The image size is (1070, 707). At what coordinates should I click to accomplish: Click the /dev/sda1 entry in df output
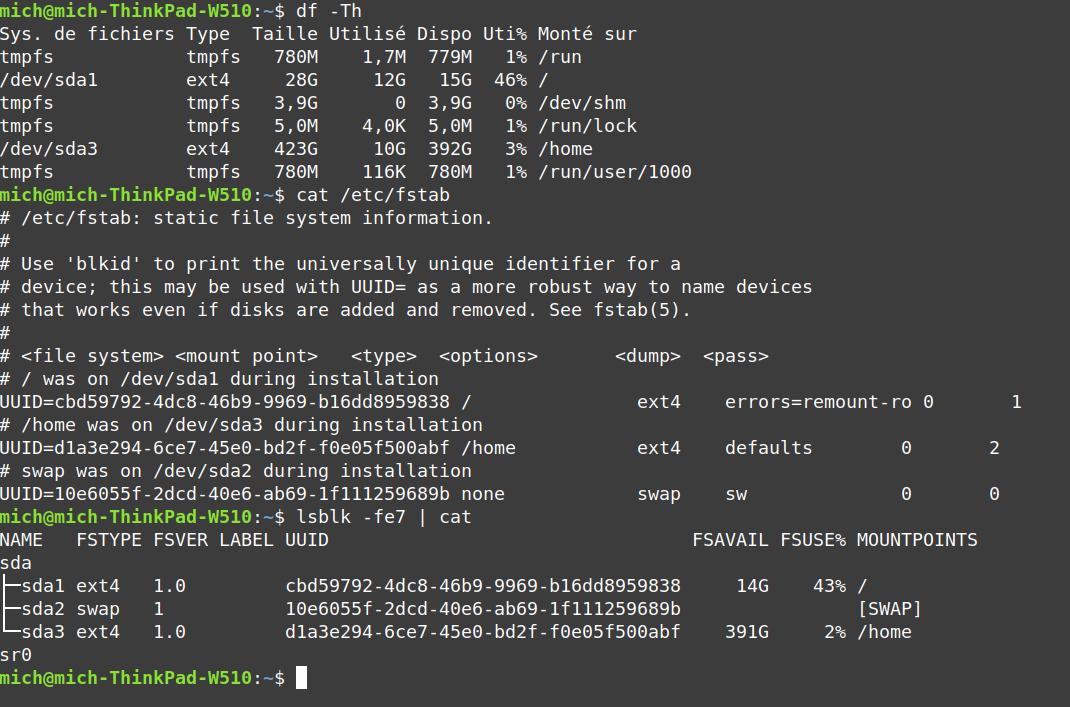coord(49,80)
